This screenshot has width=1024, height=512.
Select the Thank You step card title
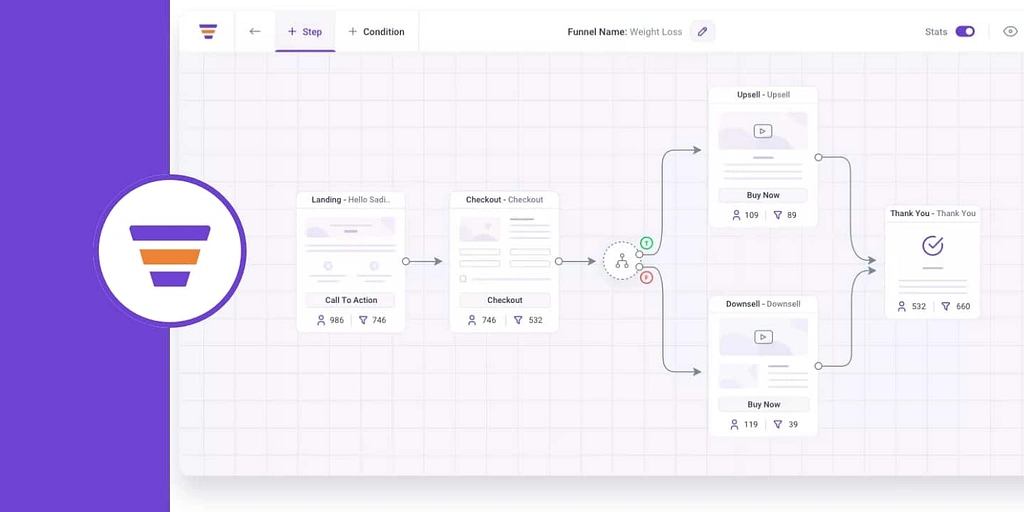coord(933,214)
